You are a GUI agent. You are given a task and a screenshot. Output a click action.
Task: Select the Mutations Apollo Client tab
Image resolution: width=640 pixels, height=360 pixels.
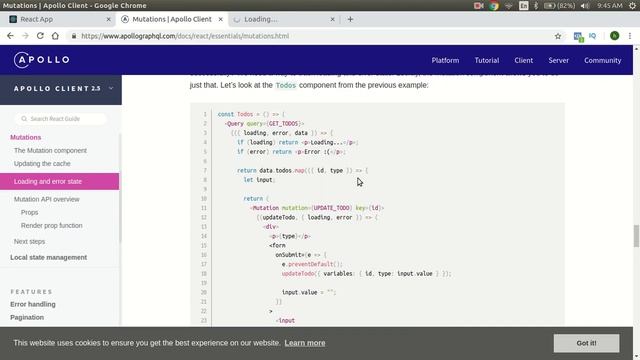point(172,19)
